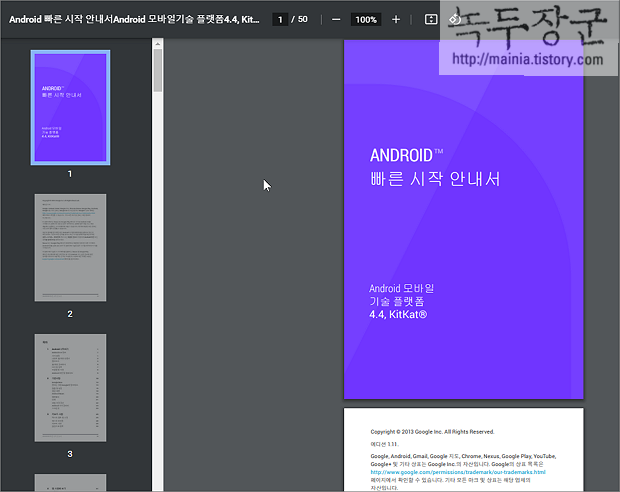Click the '빠른 시작 안내서' cover title
Screen dimensions: 620x492
(x=435, y=179)
